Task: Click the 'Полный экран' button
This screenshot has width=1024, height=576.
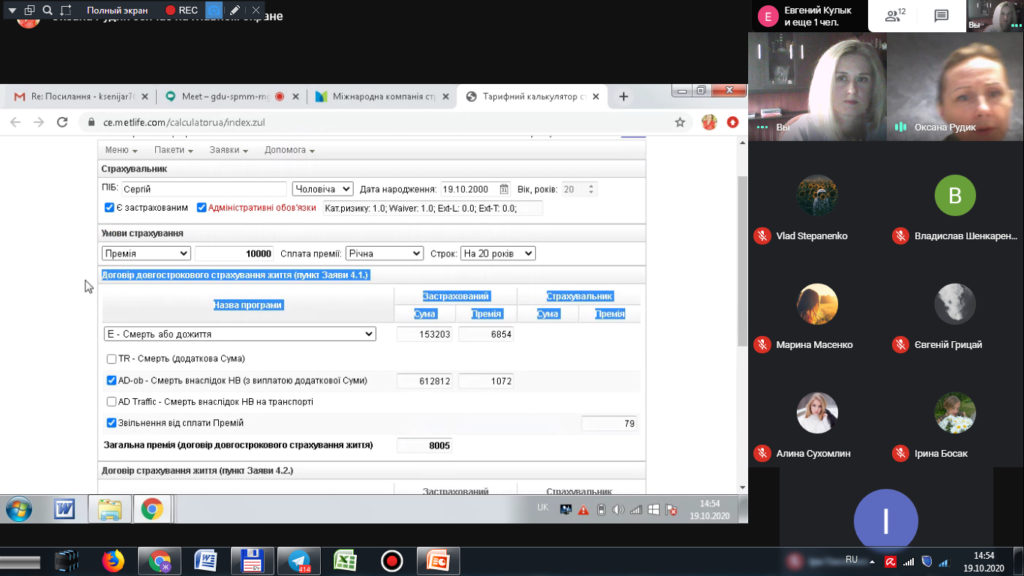Action: pyautogui.click(x=117, y=10)
